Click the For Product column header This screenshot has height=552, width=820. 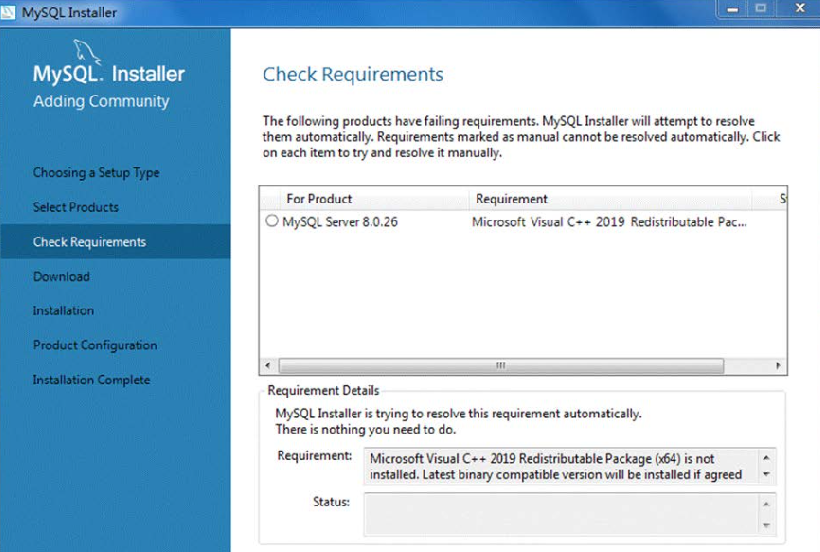[x=374, y=199]
